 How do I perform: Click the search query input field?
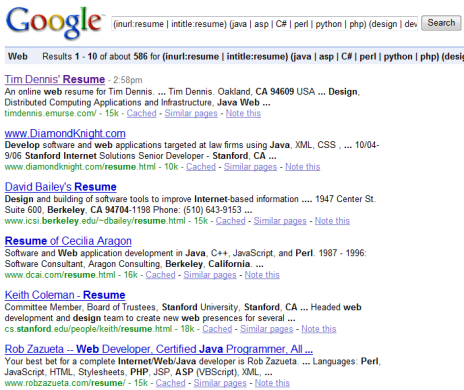(x=265, y=24)
